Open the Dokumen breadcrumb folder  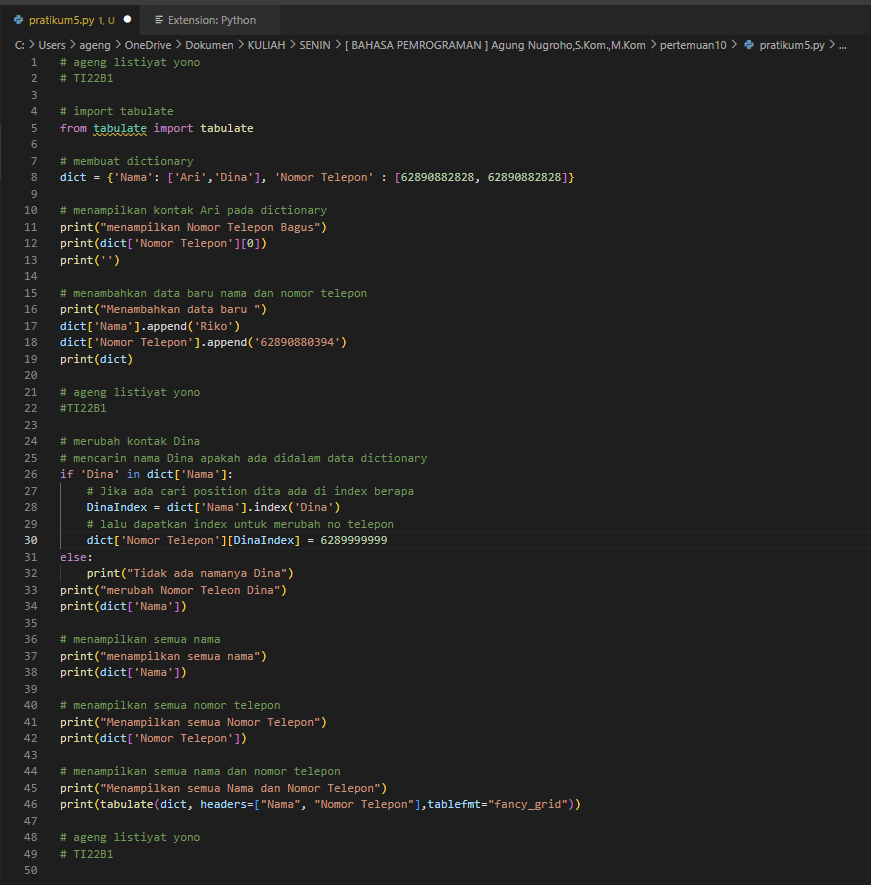pyautogui.click(x=209, y=45)
